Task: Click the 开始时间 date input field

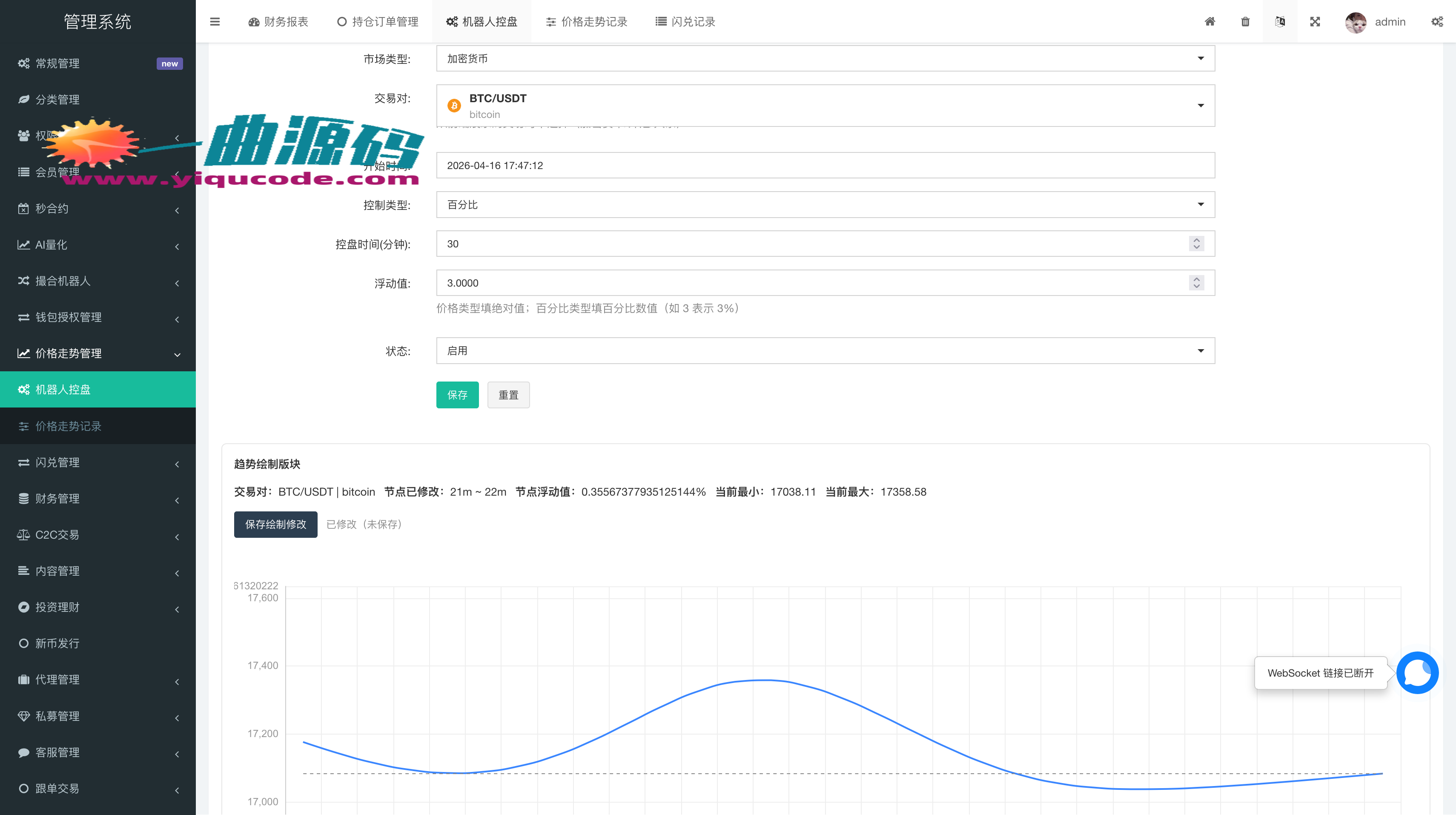Action: pyautogui.click(x=825, y=166)
